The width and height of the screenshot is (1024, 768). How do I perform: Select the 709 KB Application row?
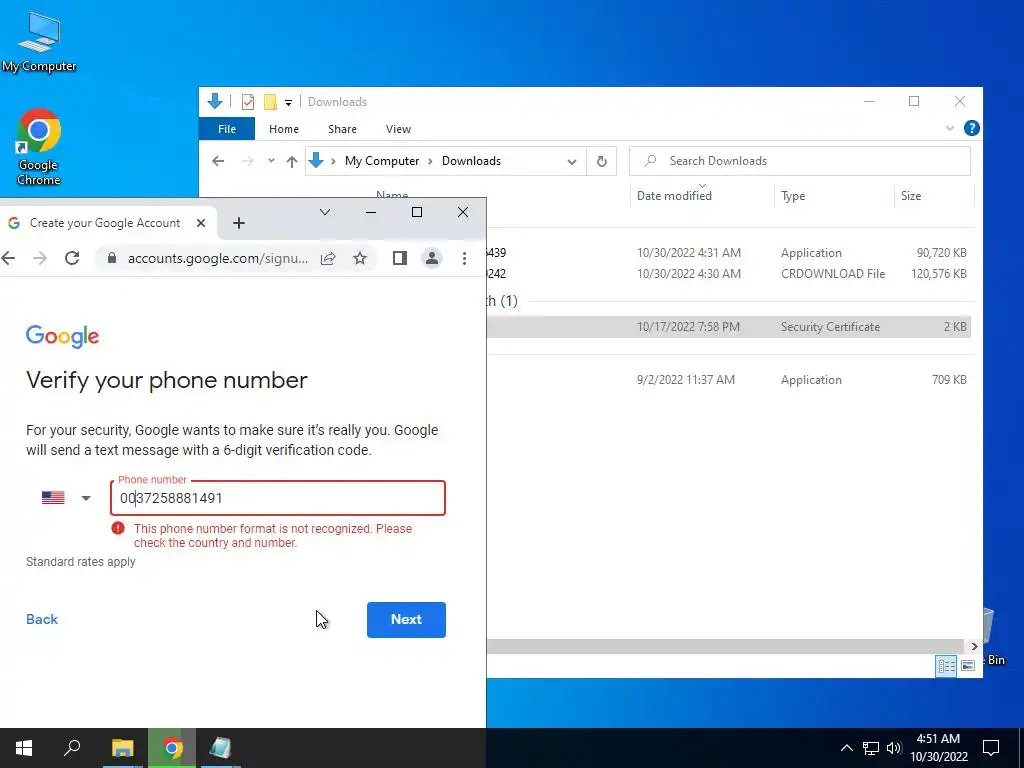tap(728, 380)
